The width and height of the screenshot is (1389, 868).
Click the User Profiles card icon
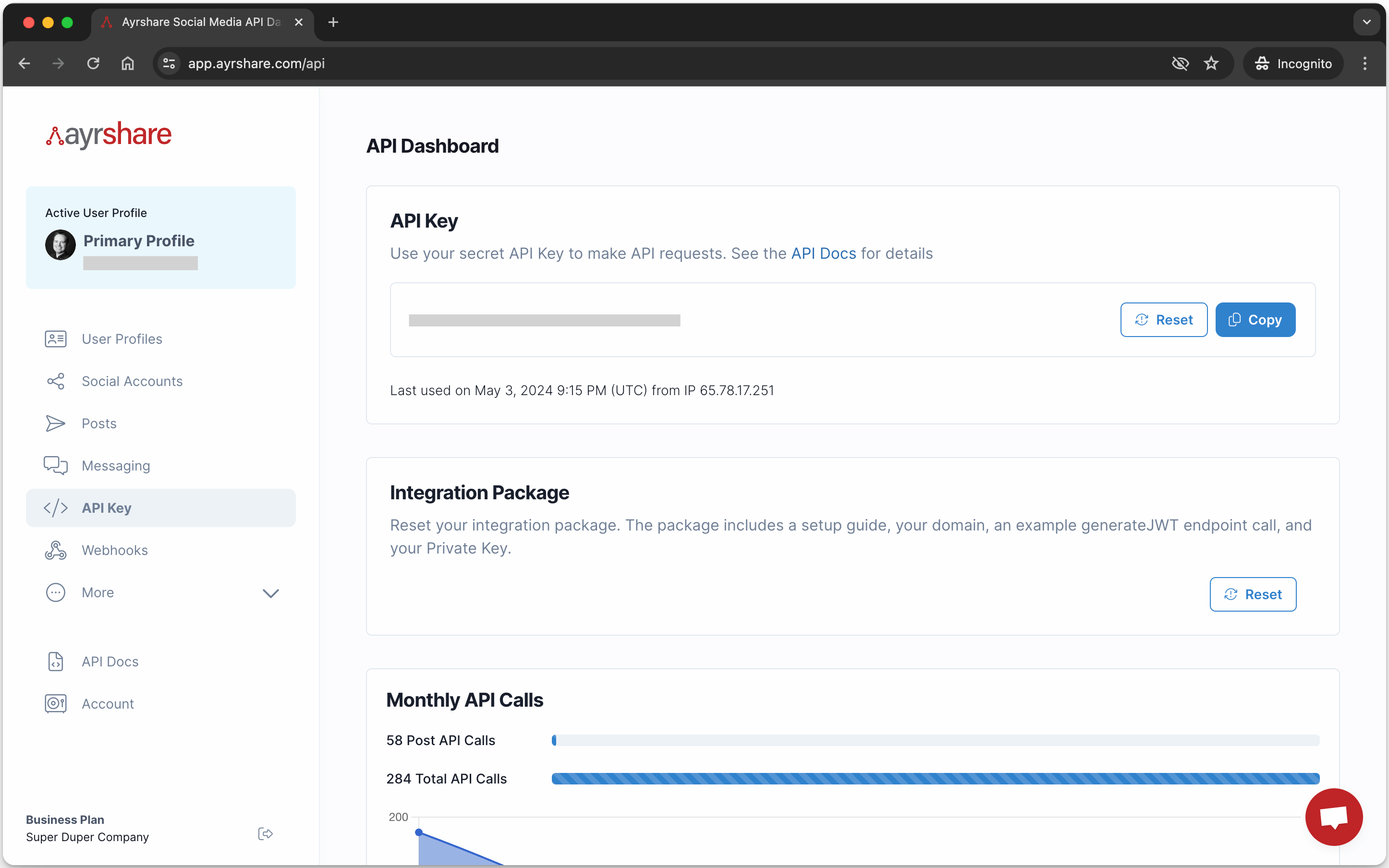click(56, 339)
